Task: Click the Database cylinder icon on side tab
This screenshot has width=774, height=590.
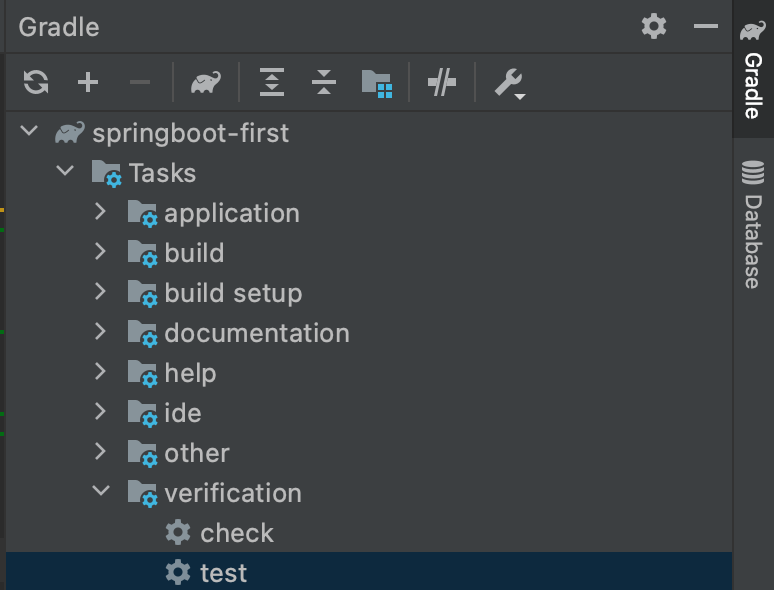Action: tap(753, 172)
